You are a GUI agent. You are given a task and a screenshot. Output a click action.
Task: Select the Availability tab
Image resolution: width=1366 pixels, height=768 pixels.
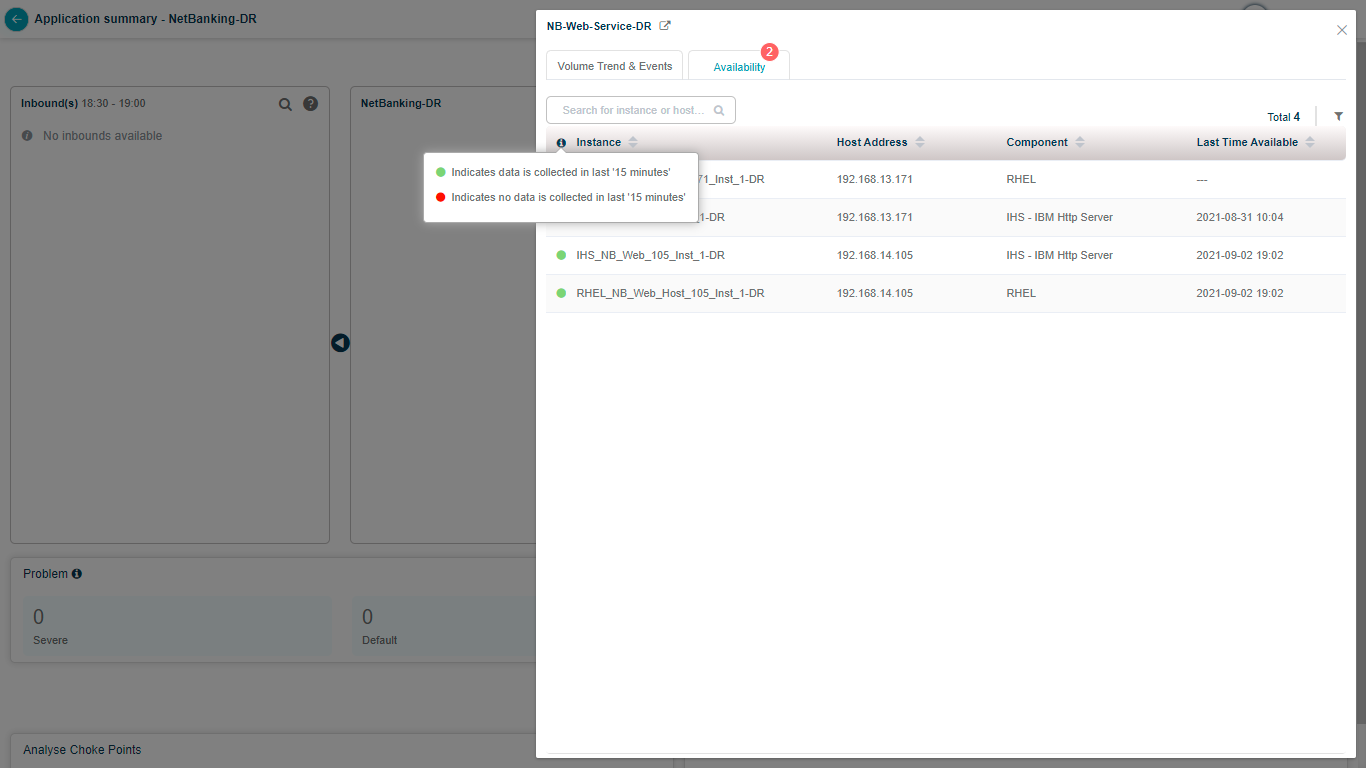(739, 67)
